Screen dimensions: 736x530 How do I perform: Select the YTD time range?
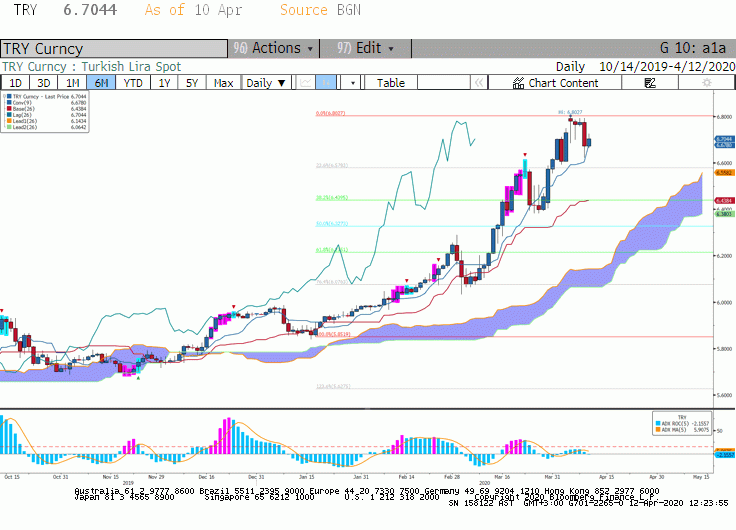[133, 83]
